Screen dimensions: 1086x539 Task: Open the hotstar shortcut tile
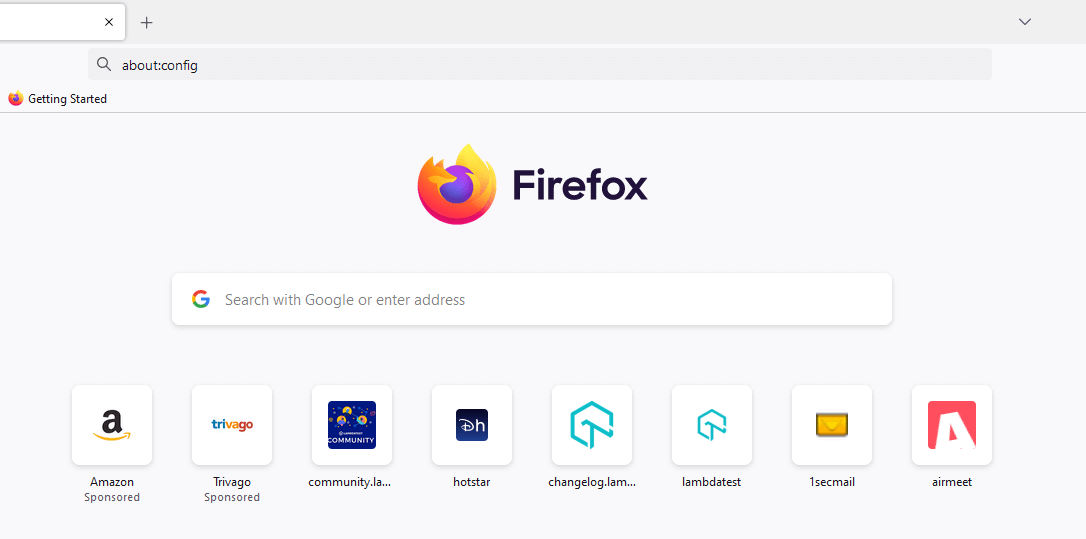click(472, 425)
